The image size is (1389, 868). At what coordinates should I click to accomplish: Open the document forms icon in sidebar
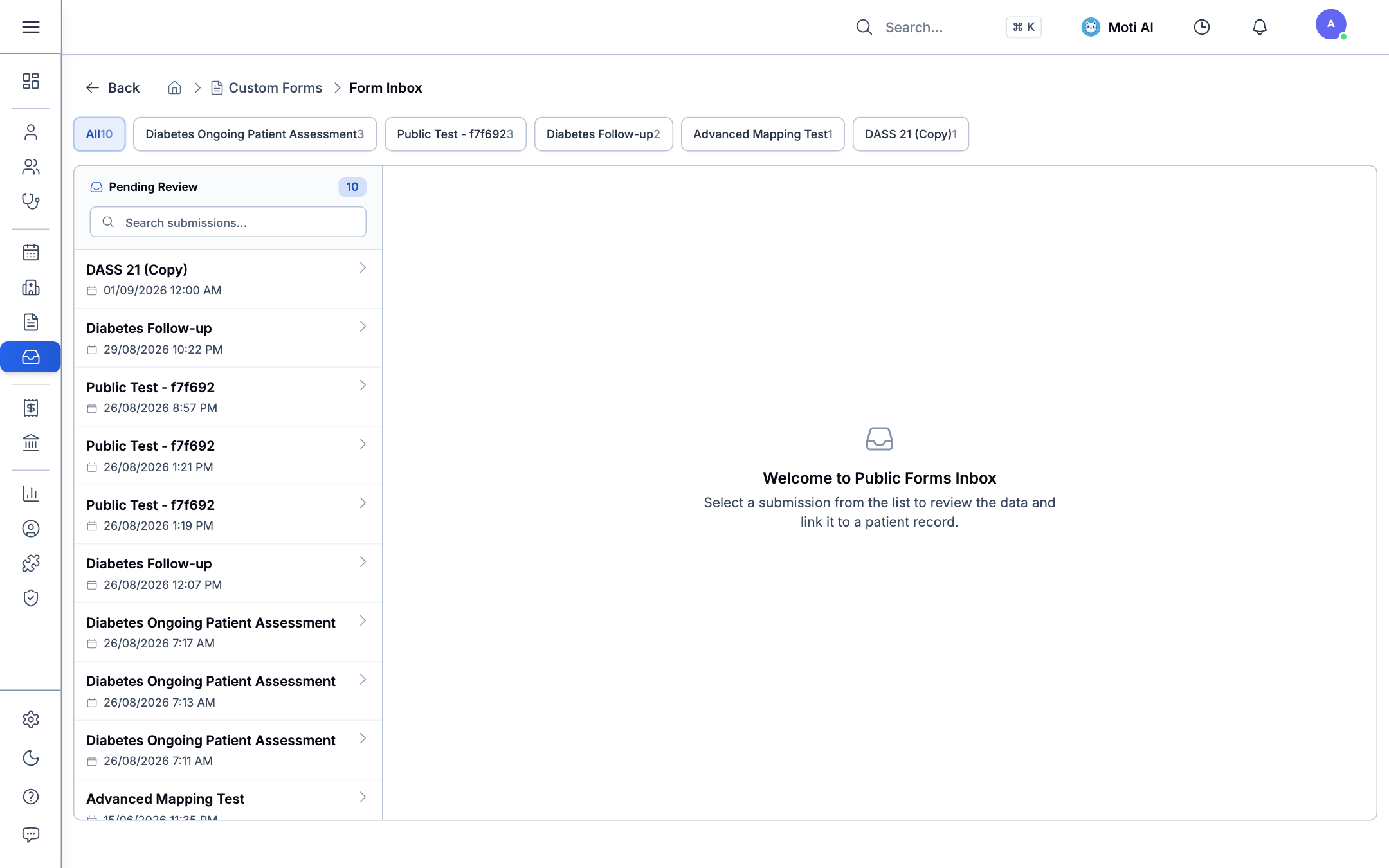tap(30, 321)
